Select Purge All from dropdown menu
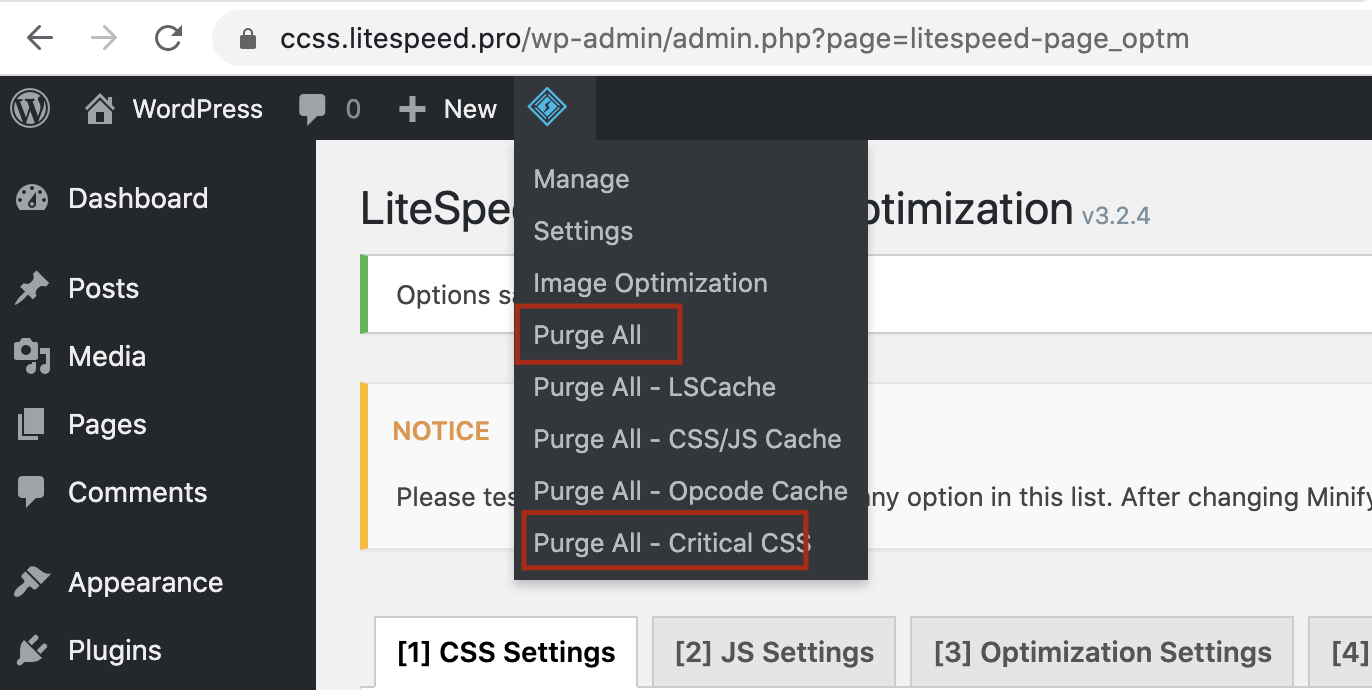 587,335
